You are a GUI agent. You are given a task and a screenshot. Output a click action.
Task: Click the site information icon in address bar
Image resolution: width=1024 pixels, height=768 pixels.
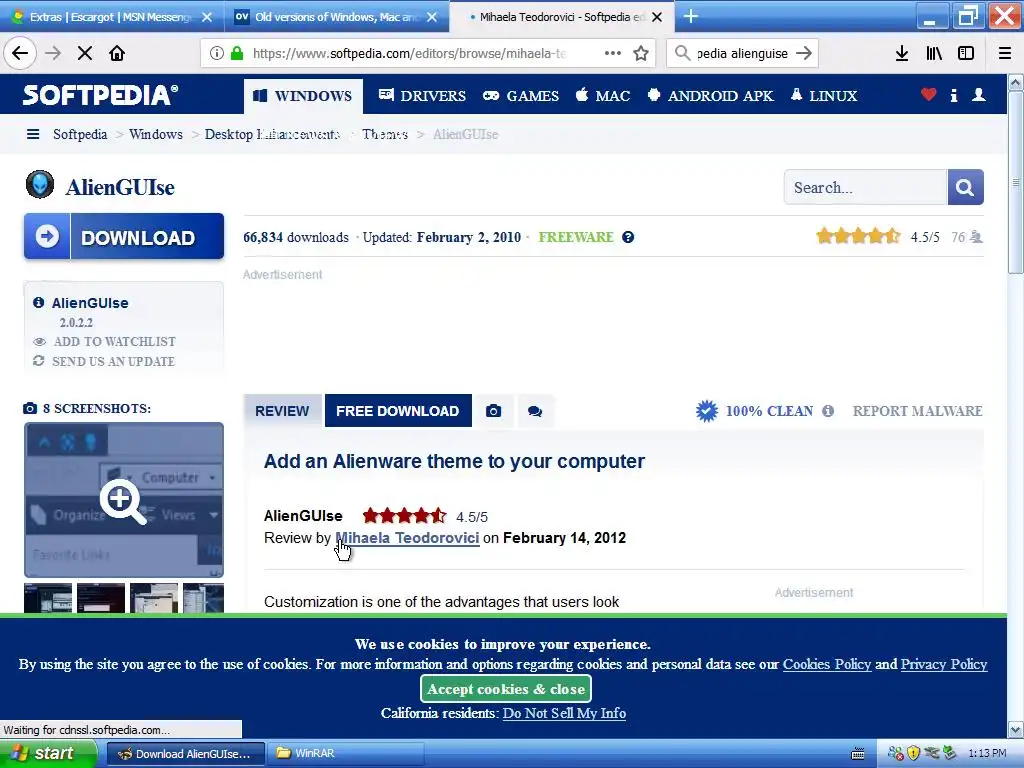217,54
